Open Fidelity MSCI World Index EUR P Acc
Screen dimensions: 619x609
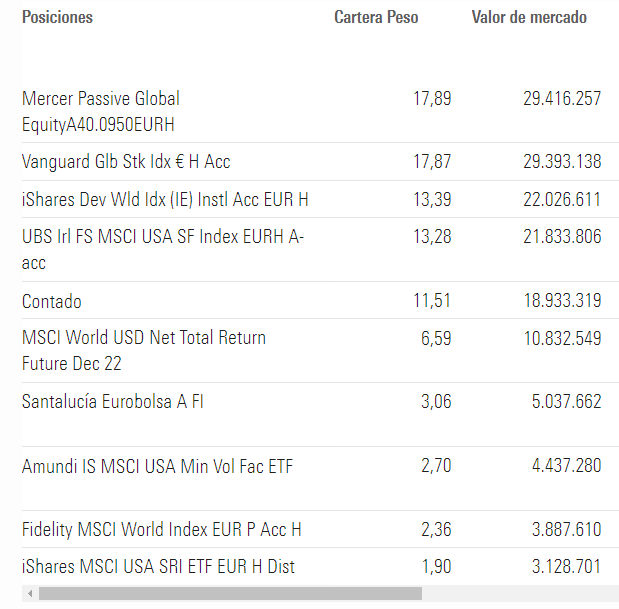point(161,529)
